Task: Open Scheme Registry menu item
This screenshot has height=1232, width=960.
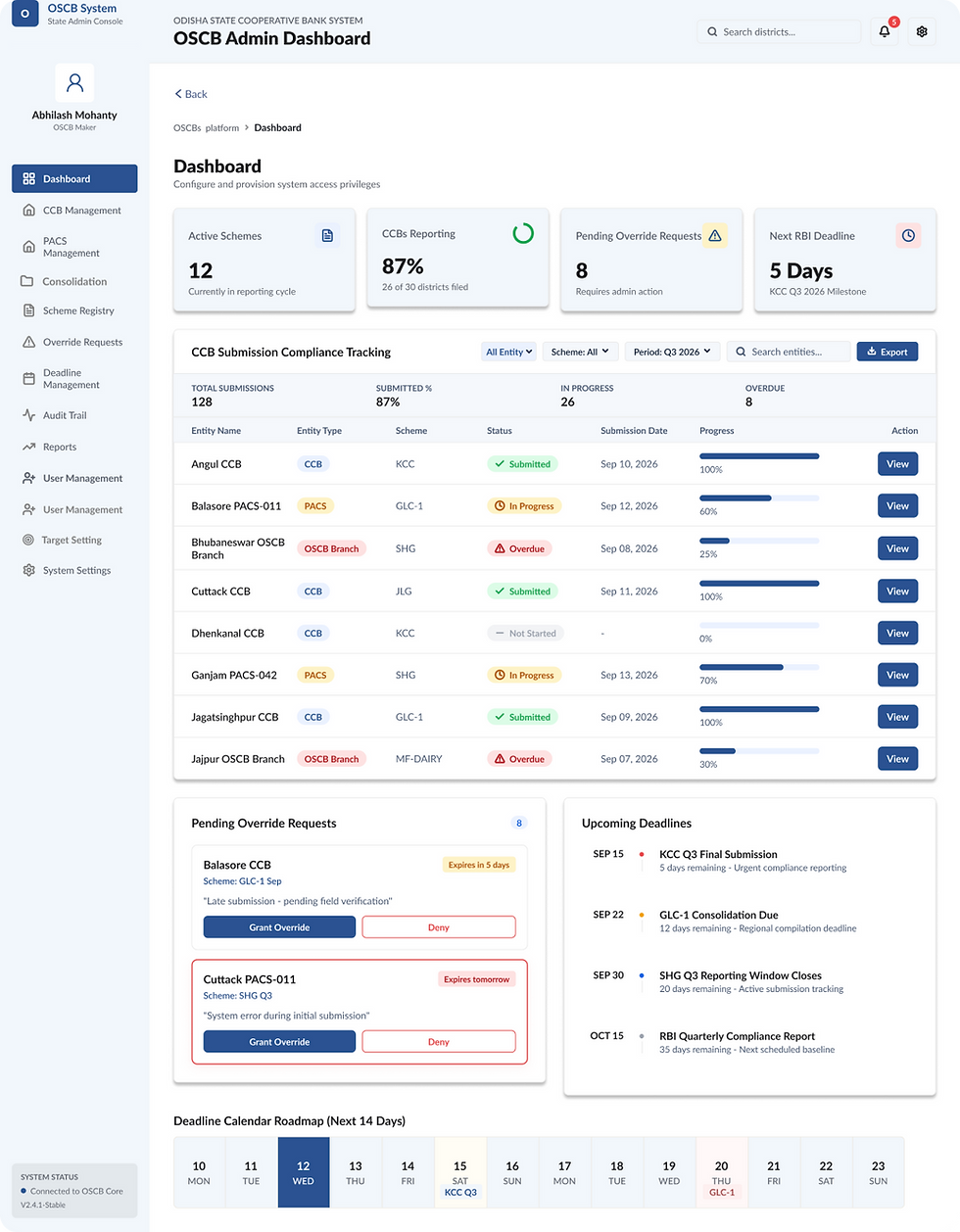Action: [74, 310]
